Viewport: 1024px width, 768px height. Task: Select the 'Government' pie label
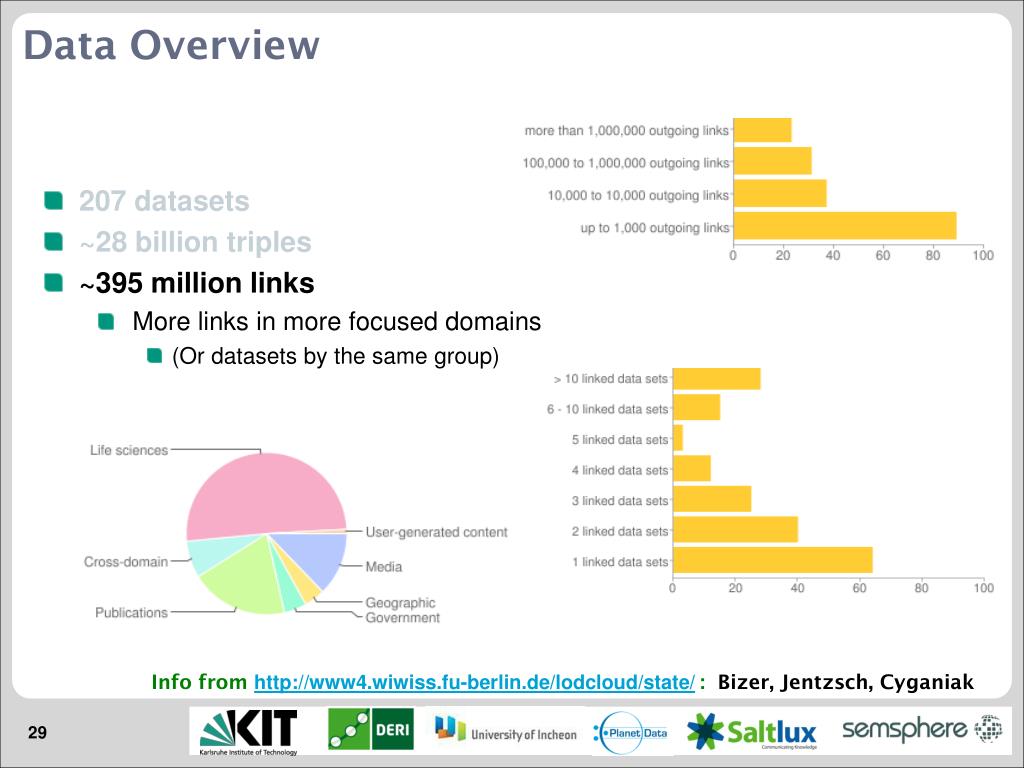[x=402, y=618]
